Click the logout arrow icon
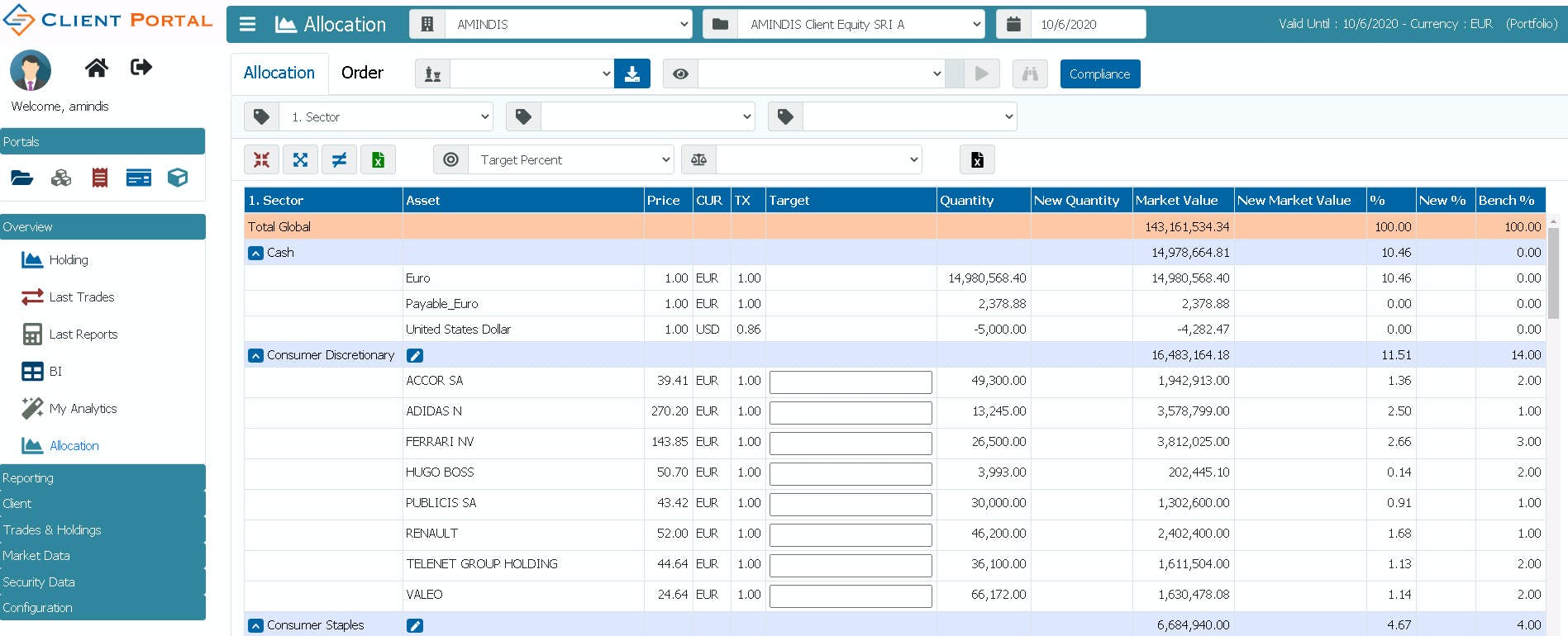The width and height of the screenshot is (1568, 636). (x=141, y=67)
